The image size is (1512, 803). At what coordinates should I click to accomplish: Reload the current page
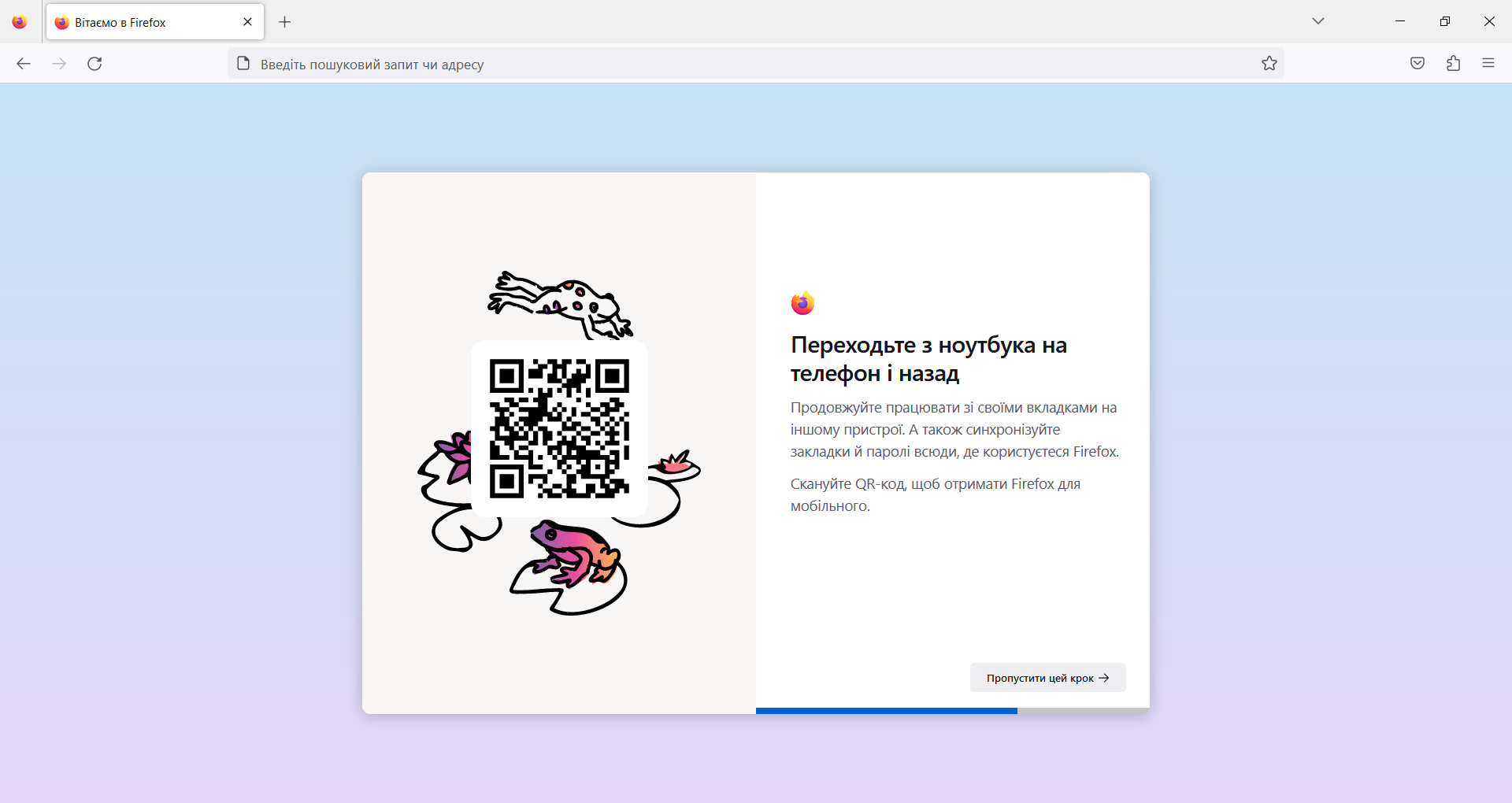94,64
